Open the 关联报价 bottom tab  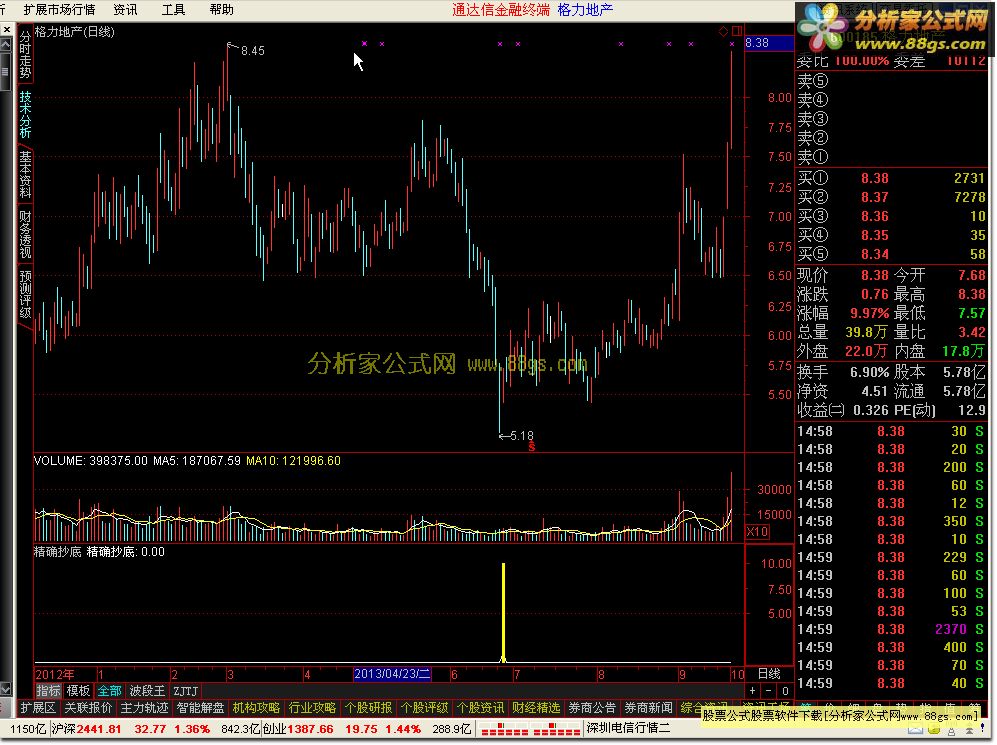point(88,707)
